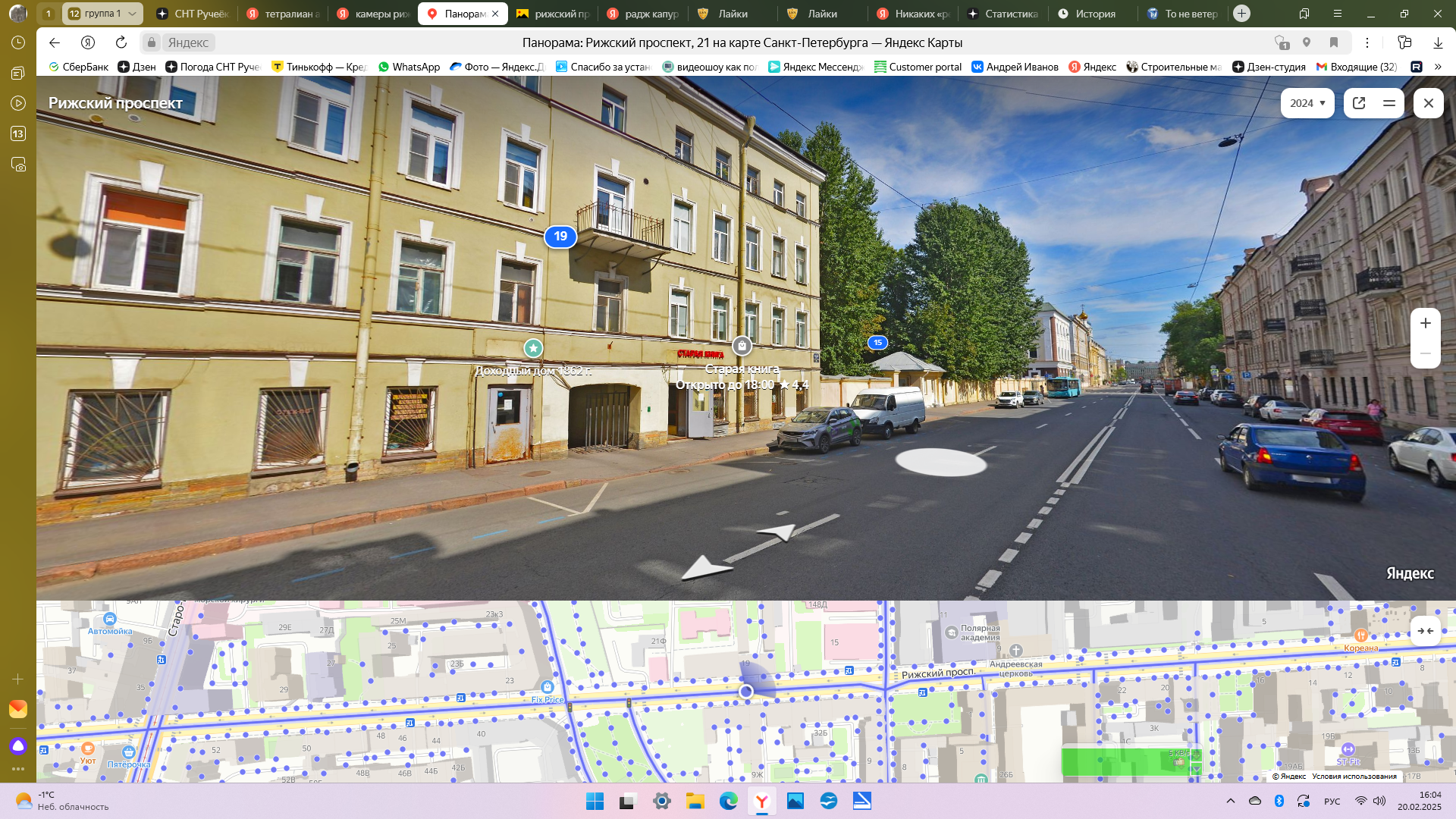Open File Explorer from the taskbar

tap(695, 801)
